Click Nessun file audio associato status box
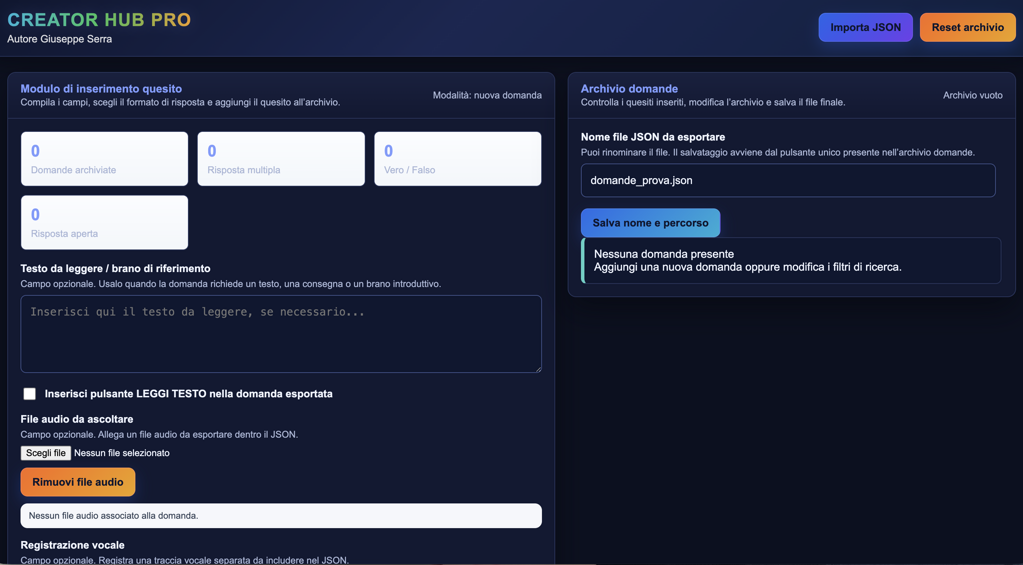 pos(281,515)
